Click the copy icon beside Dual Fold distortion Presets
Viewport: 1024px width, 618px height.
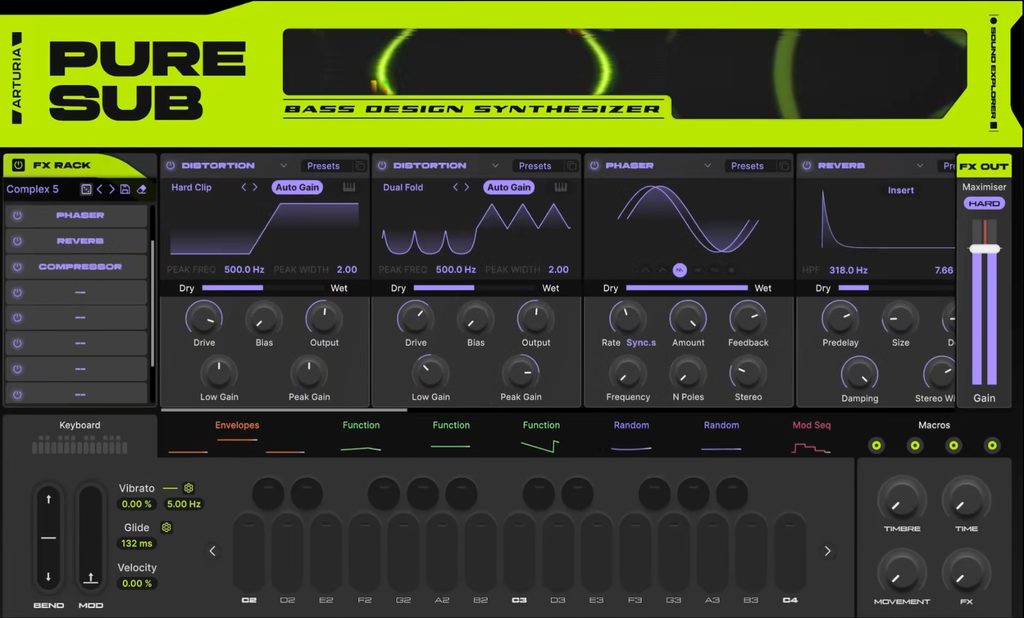point(571,166)
